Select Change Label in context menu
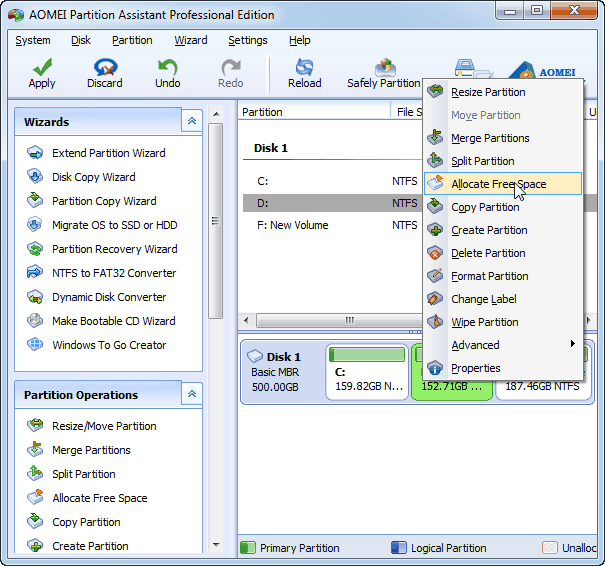This screenshot has height=566, width=605. point(503,299)
